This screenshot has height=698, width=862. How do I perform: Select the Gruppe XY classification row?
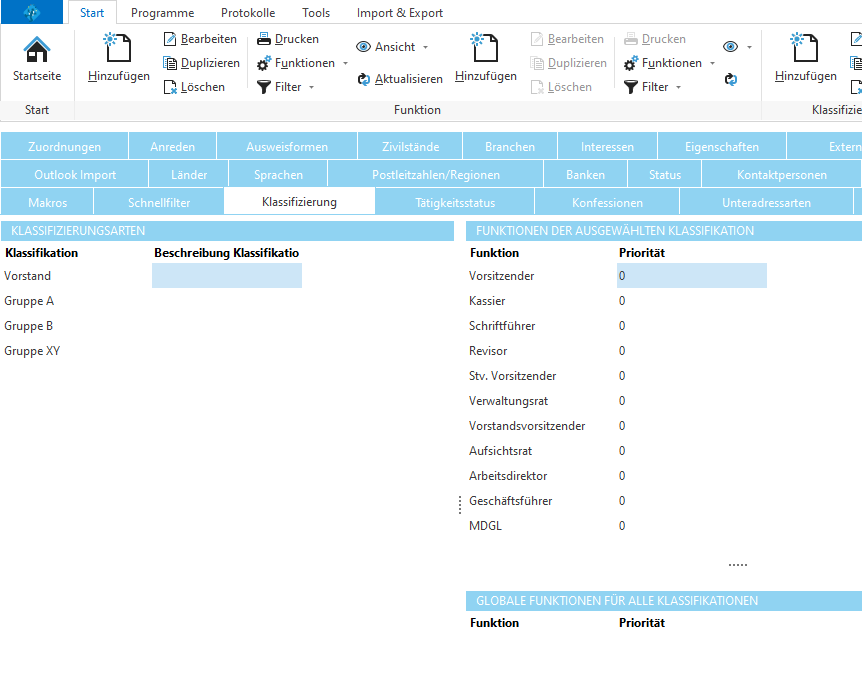pos(32,351)
